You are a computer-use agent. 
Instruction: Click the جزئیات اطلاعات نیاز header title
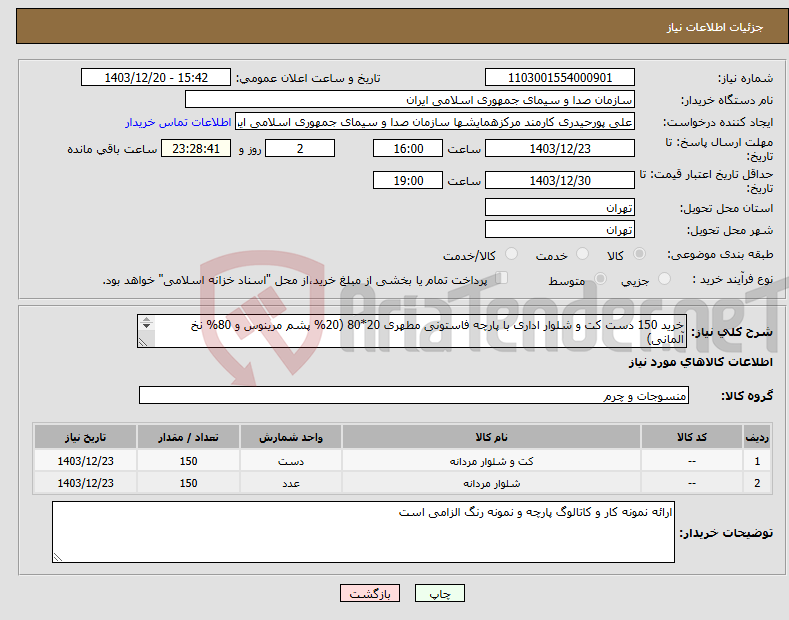715,27
